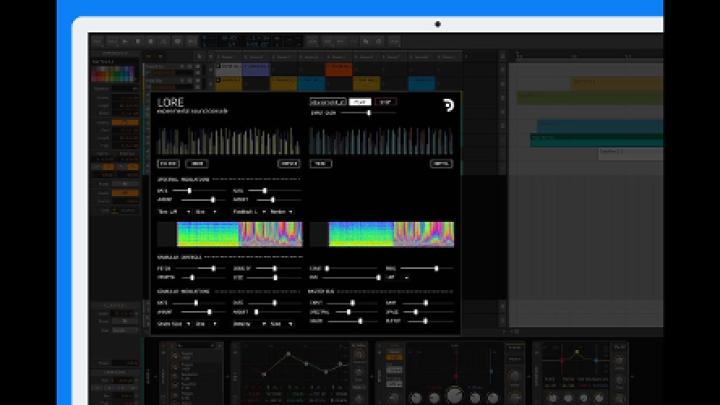The height and width of the screenshot is (405, 720).
Task: Click the leftmost button under the left waveform
Action: pos(168,163)
